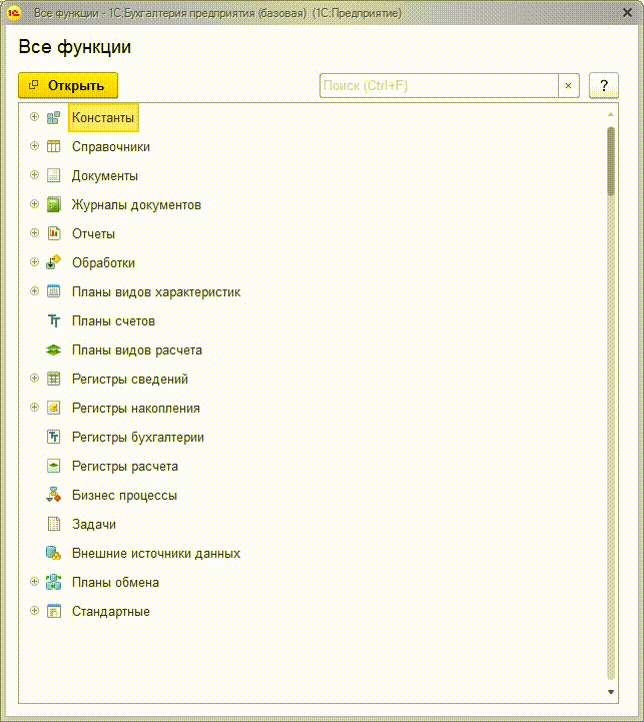644x722 pixels.
Task: Click the Обработки icon
Action: [53, 263]
